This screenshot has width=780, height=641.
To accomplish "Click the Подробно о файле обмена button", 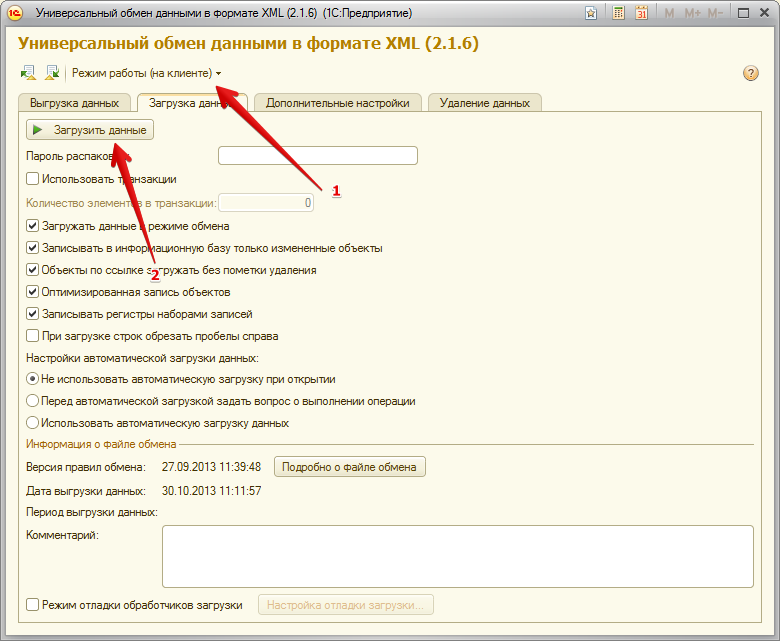I will coord(350,467).
